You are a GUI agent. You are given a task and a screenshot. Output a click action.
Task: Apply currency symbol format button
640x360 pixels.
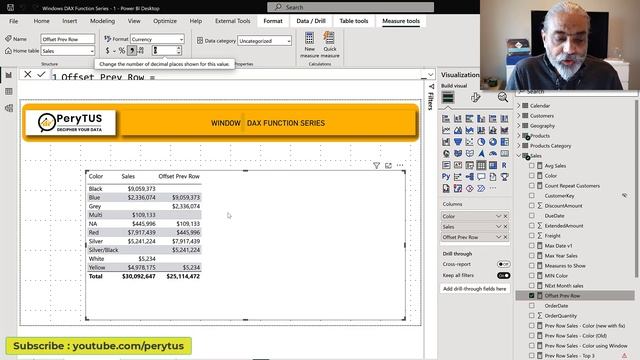107,51
